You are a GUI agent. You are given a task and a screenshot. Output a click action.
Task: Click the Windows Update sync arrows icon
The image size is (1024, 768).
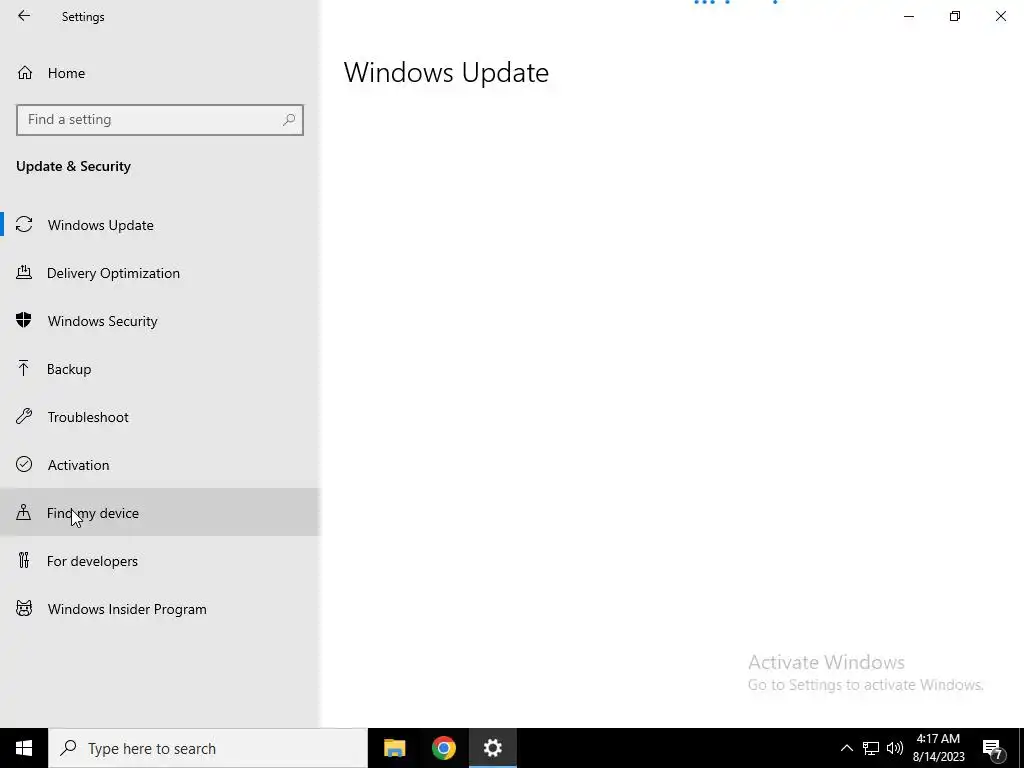[24, 225]
